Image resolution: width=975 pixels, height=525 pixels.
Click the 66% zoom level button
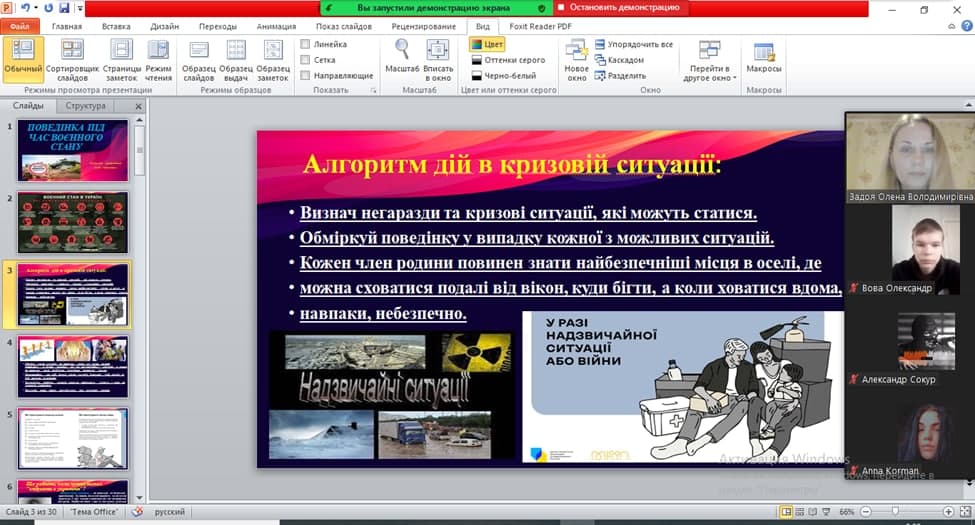coord(846,511)
